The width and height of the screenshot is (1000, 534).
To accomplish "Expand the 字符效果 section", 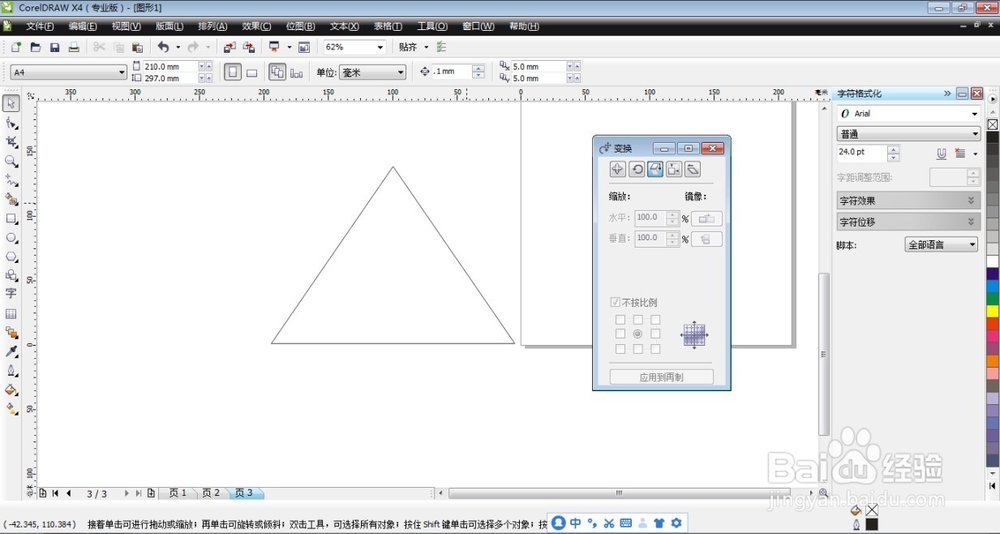I will [909, 200].
